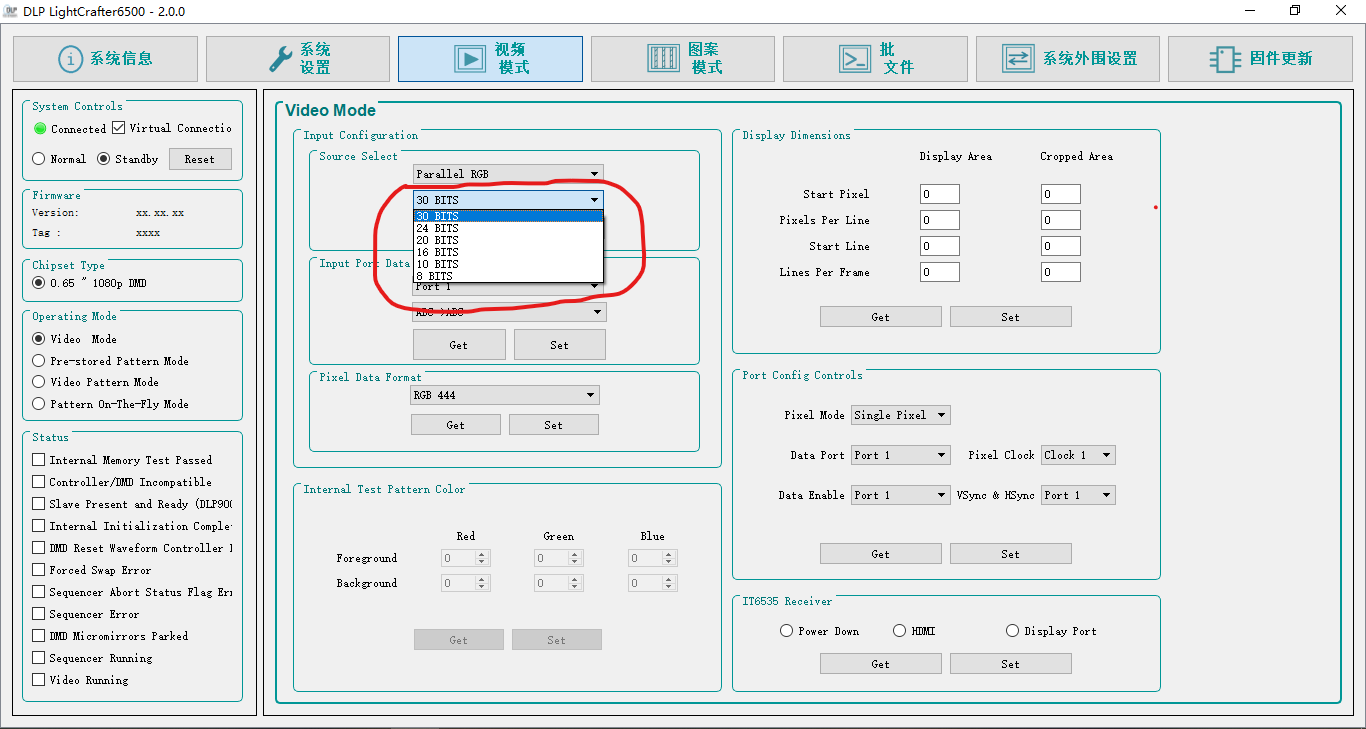Viewport: 1366px width, 729px height.
Task: Click Set in Pixel Data Format
Action: point(554,425)
